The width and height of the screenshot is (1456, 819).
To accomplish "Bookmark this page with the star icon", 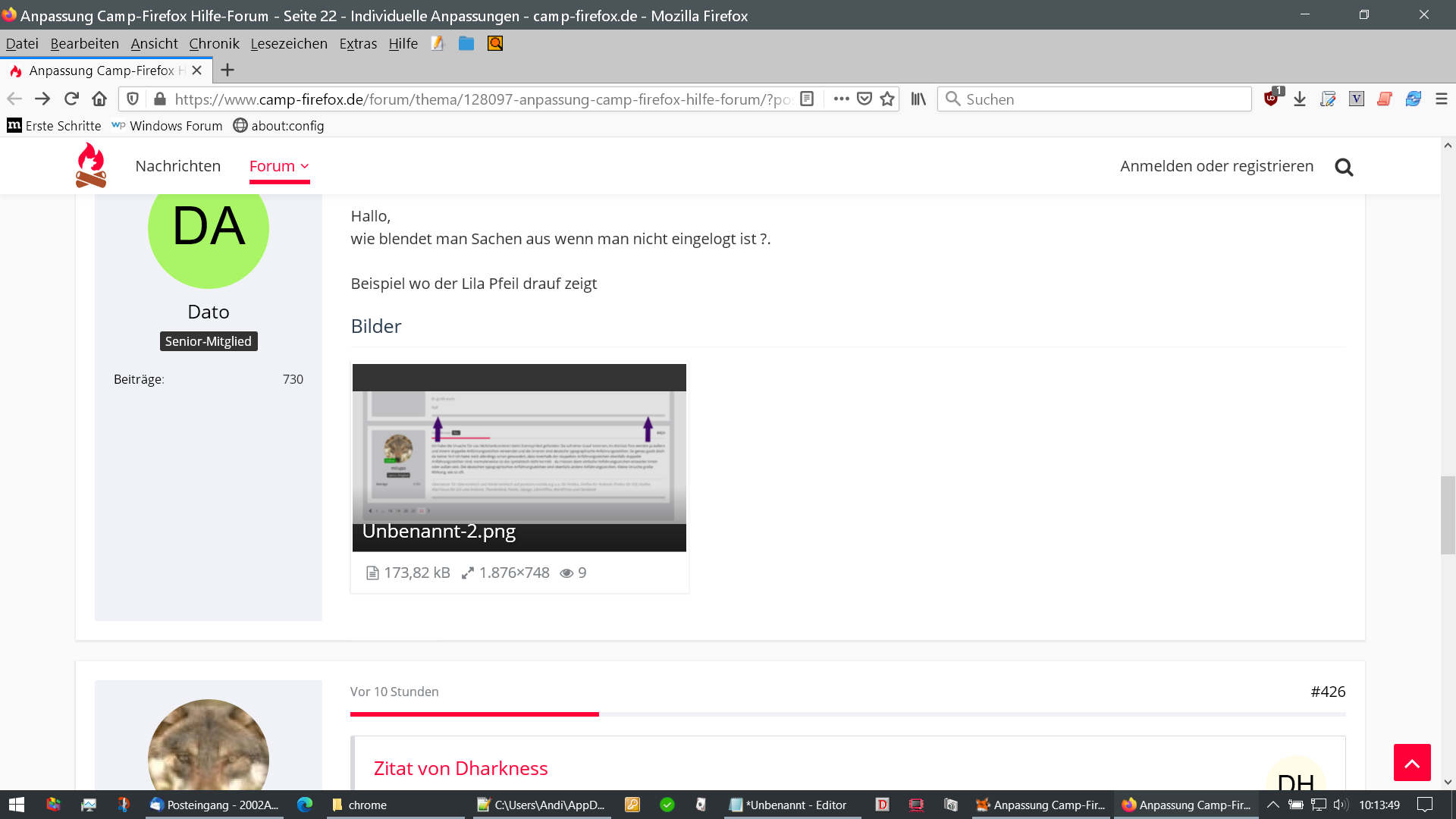I will (887, 99).
